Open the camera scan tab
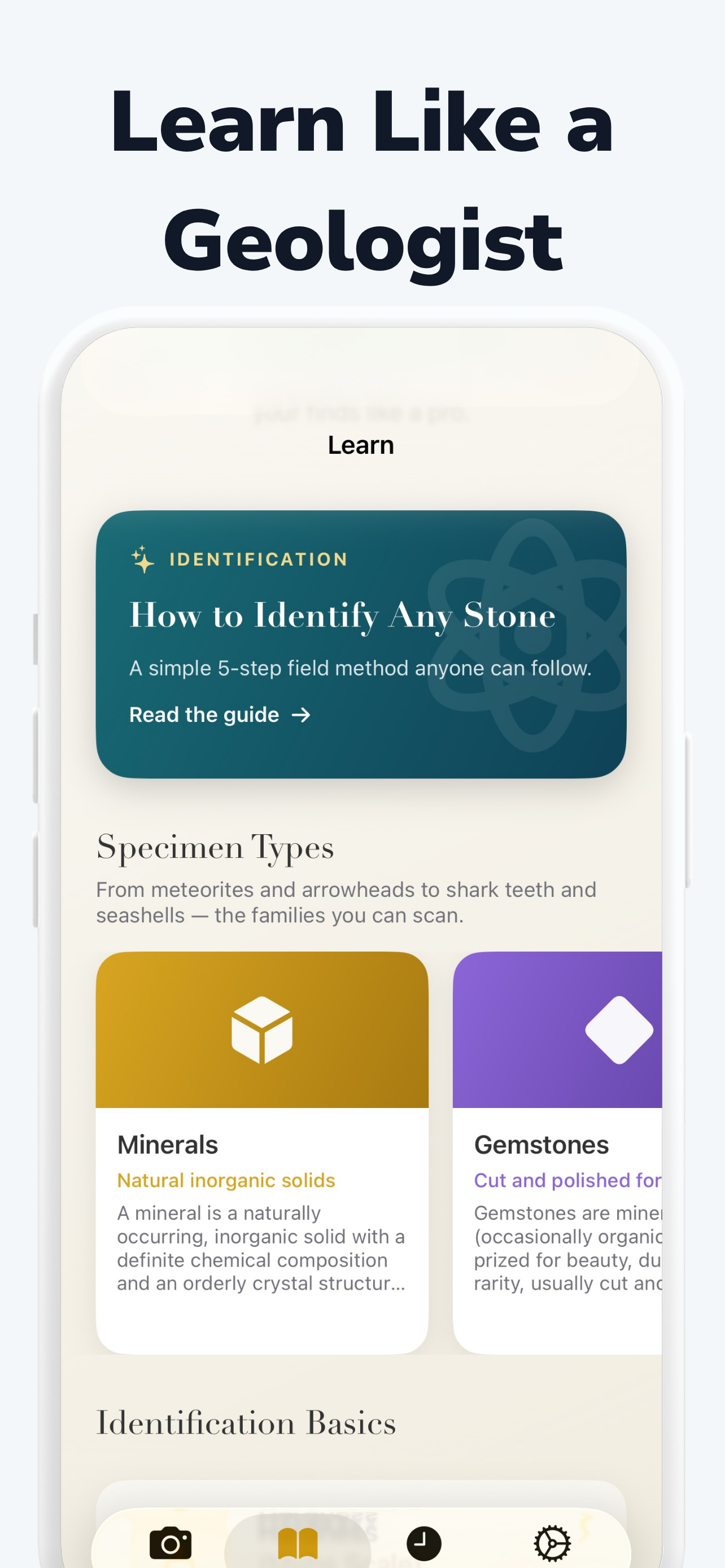 pos(171,1543)
